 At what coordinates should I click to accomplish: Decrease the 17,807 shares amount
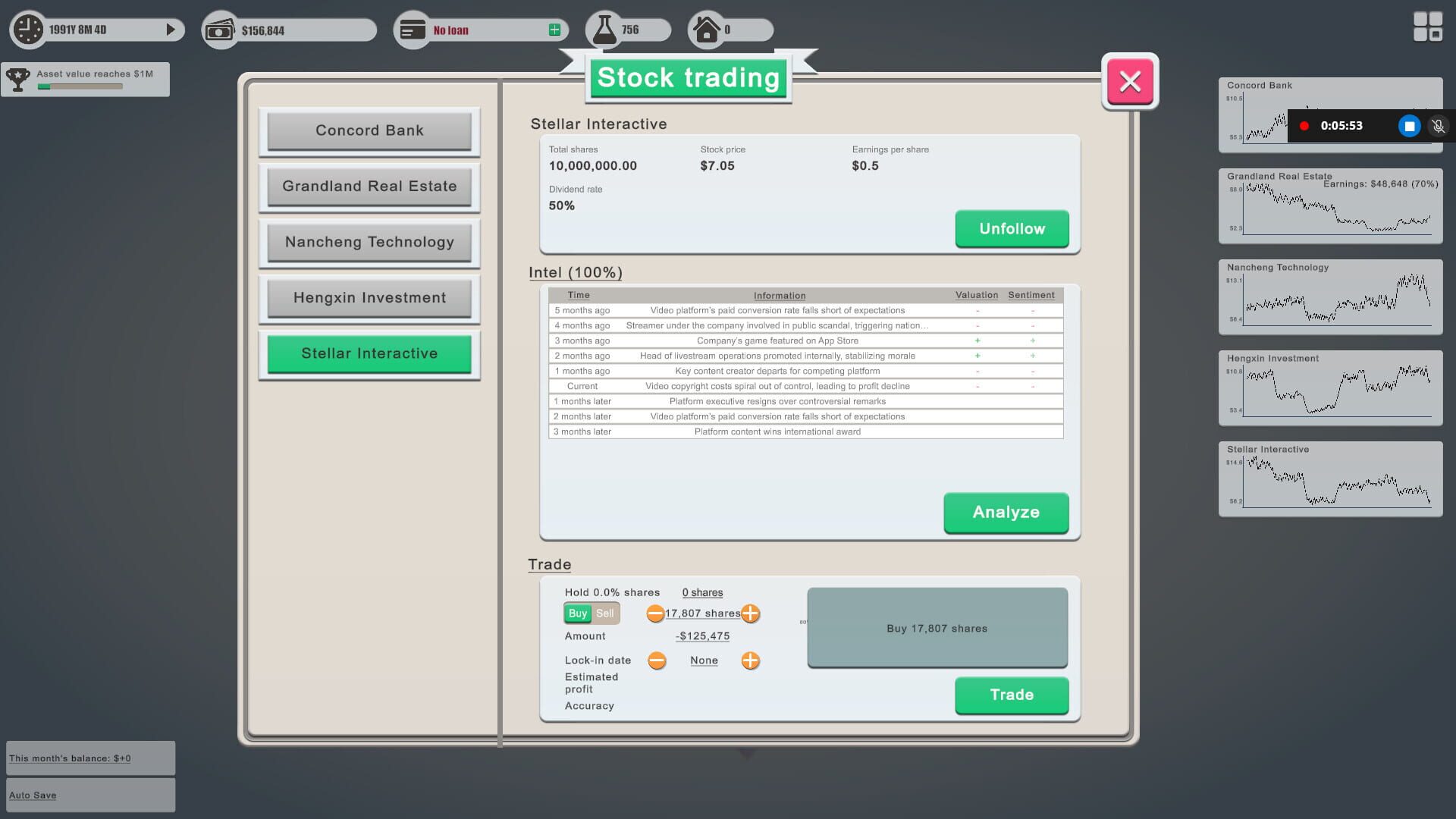click(x=655, y=613)
